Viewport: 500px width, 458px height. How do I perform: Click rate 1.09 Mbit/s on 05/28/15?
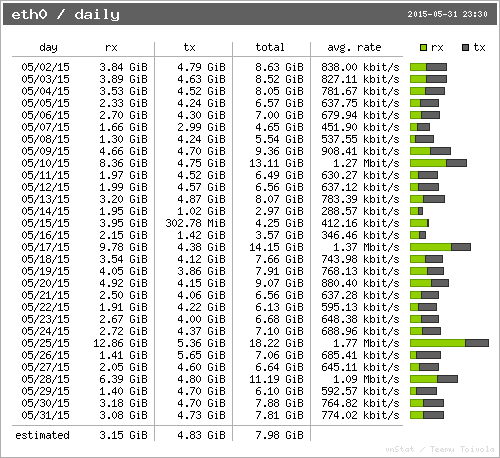(x=366, y=379)
